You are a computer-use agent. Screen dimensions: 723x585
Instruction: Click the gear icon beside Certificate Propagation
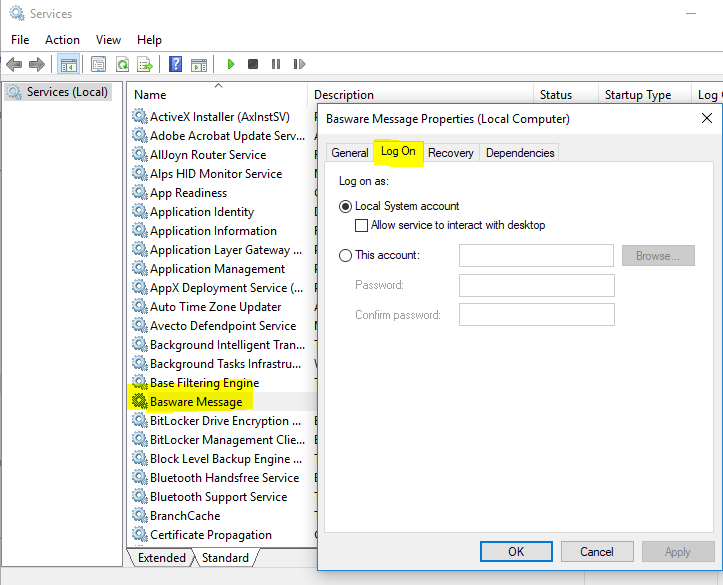pyautogui.click(x=139, y=534)
